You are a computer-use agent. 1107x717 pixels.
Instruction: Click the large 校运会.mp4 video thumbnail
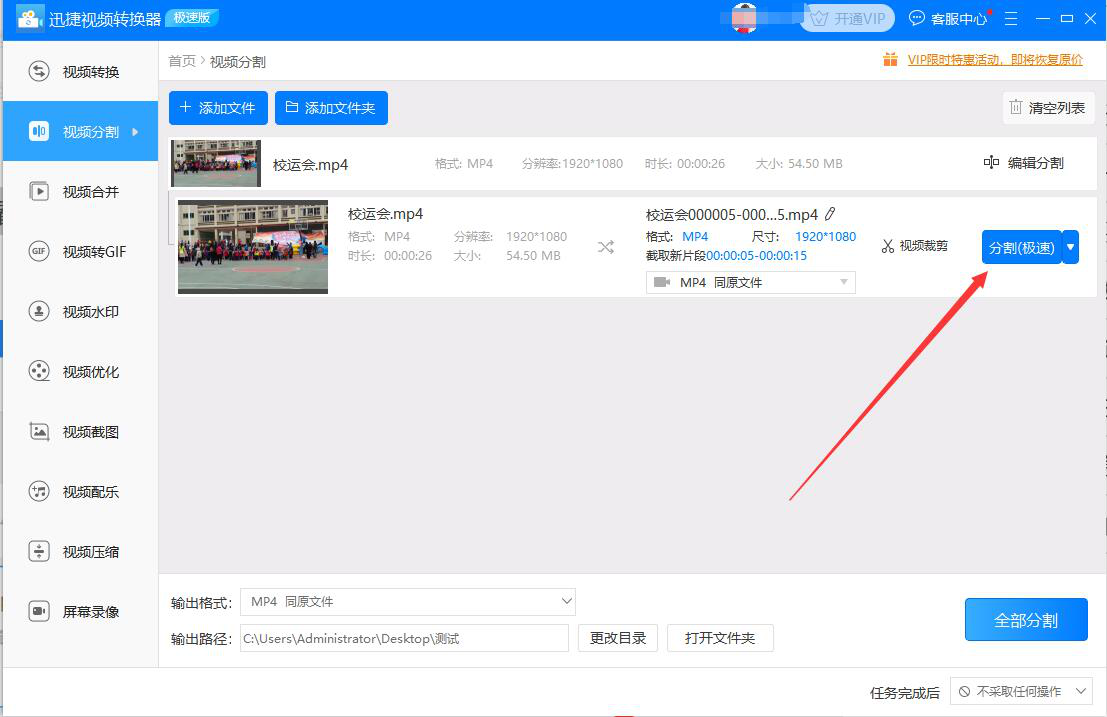(x=253, y=247)
